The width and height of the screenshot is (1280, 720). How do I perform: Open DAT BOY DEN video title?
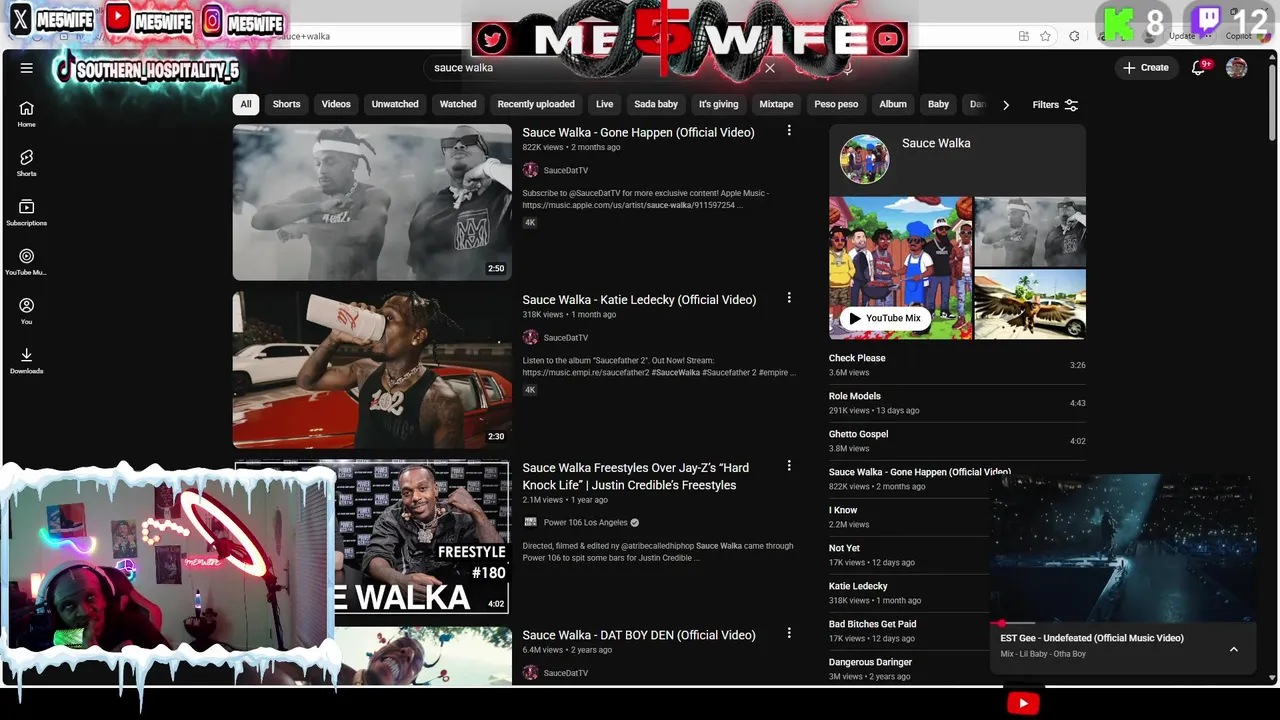pyautogui.click(x=639, y=635)
